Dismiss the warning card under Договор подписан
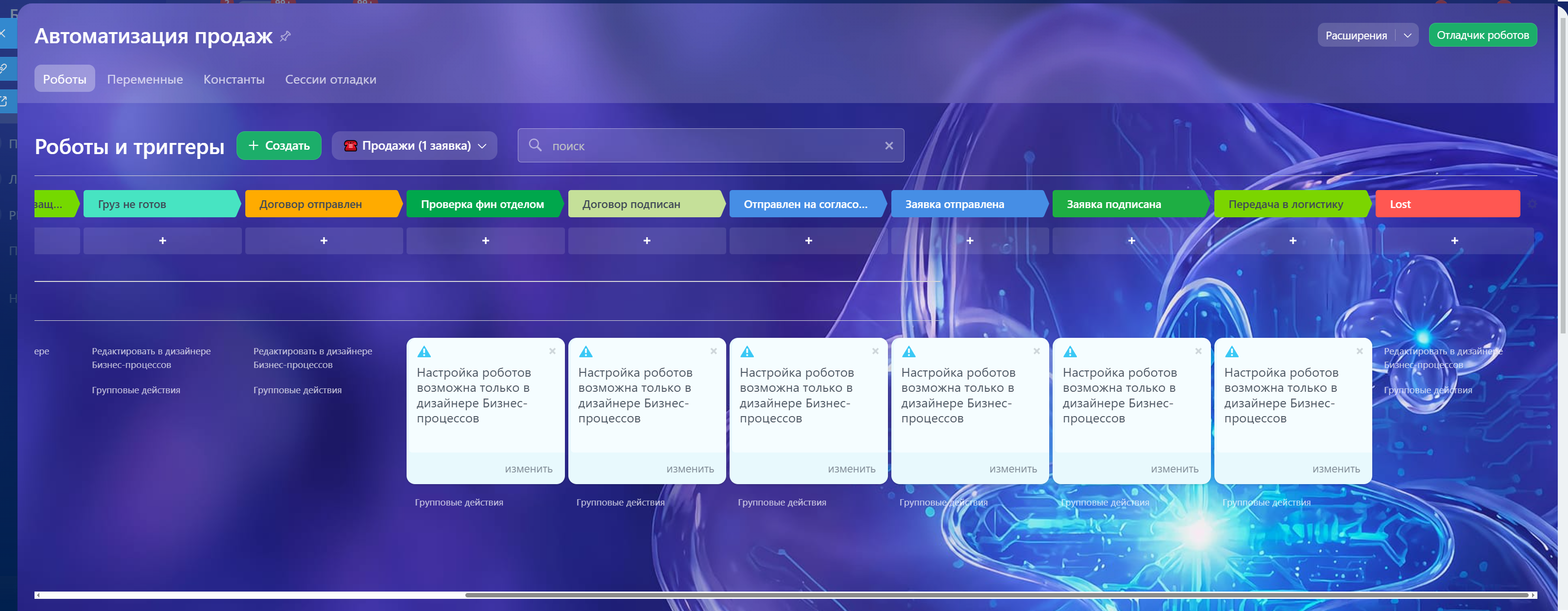 click(714, 351)
